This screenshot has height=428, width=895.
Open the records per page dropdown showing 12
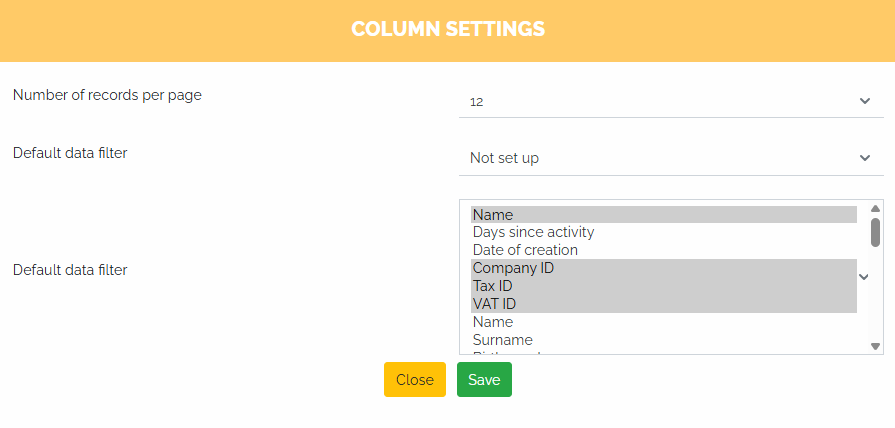660,101
